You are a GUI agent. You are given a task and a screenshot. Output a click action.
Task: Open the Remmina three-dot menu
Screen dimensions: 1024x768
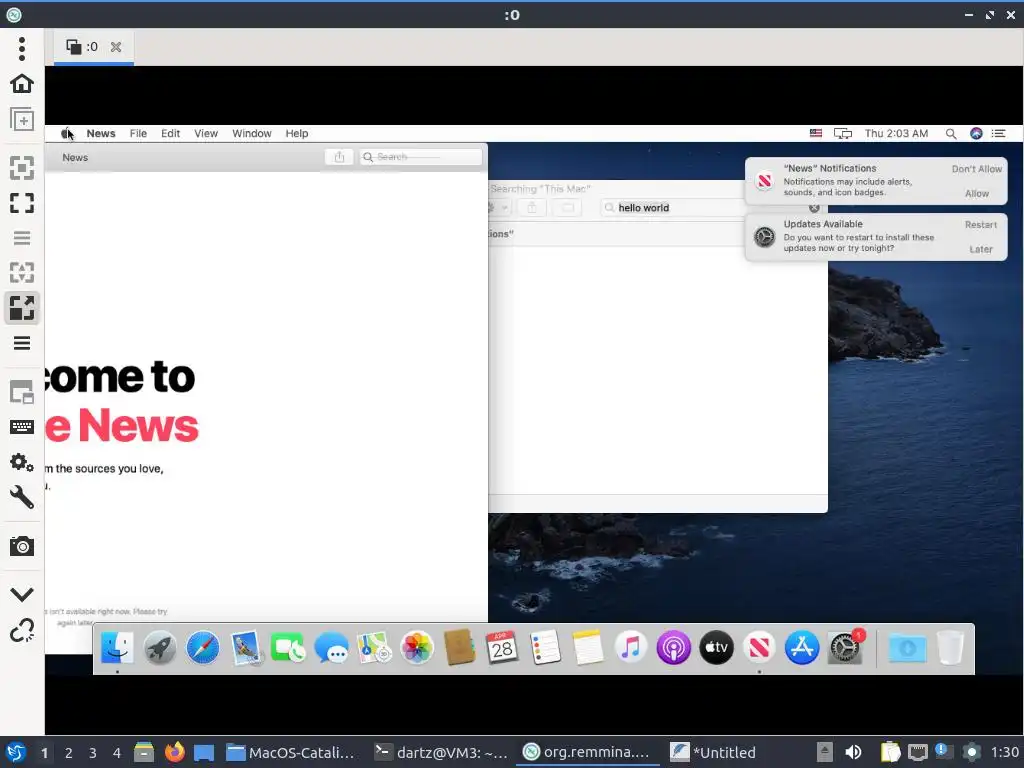(x=22, y=48)
